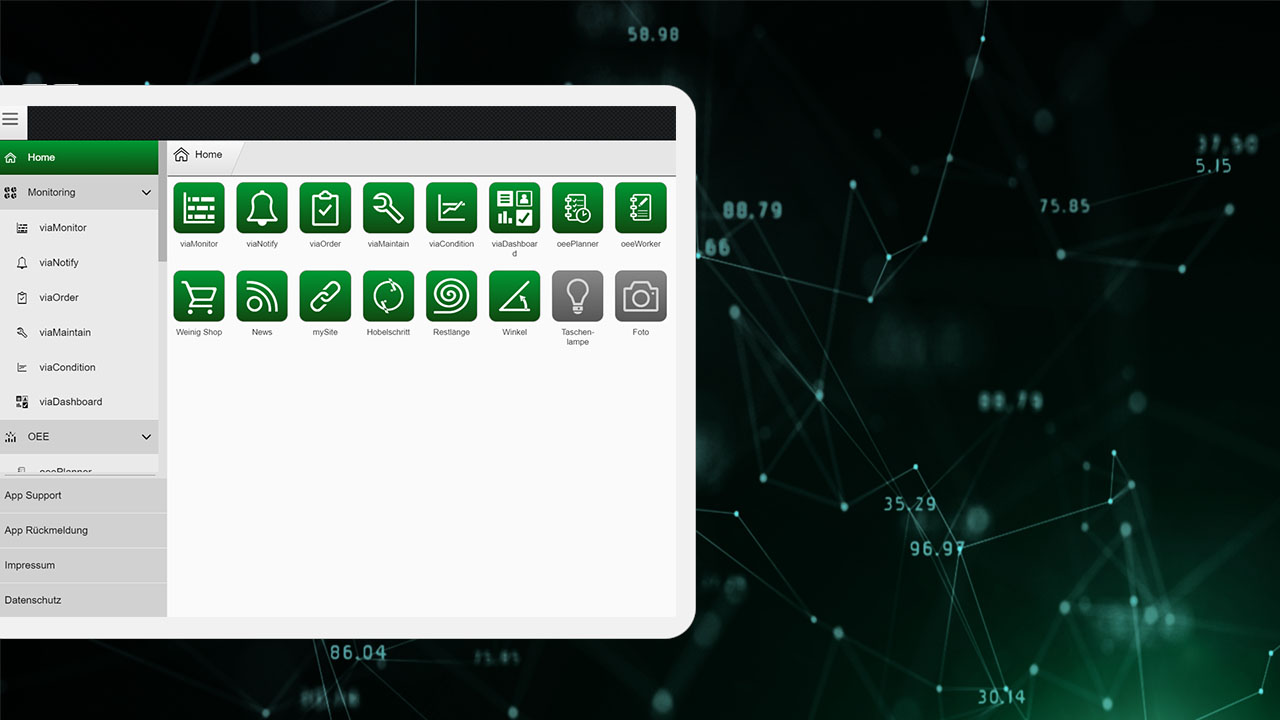Screen dimensions: 1280x720
Task: Launch the Winkel angle tile
Action: click(514, 296)
